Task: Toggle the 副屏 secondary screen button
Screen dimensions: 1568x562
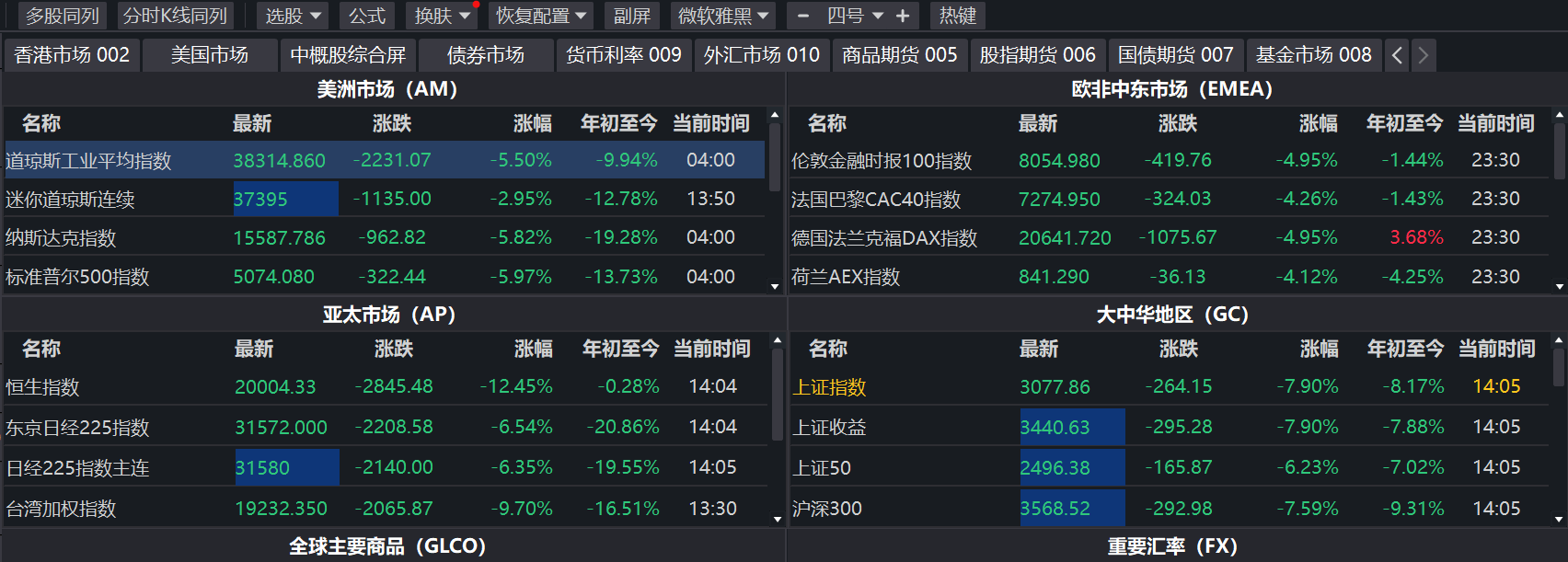Action: point(631,16)
